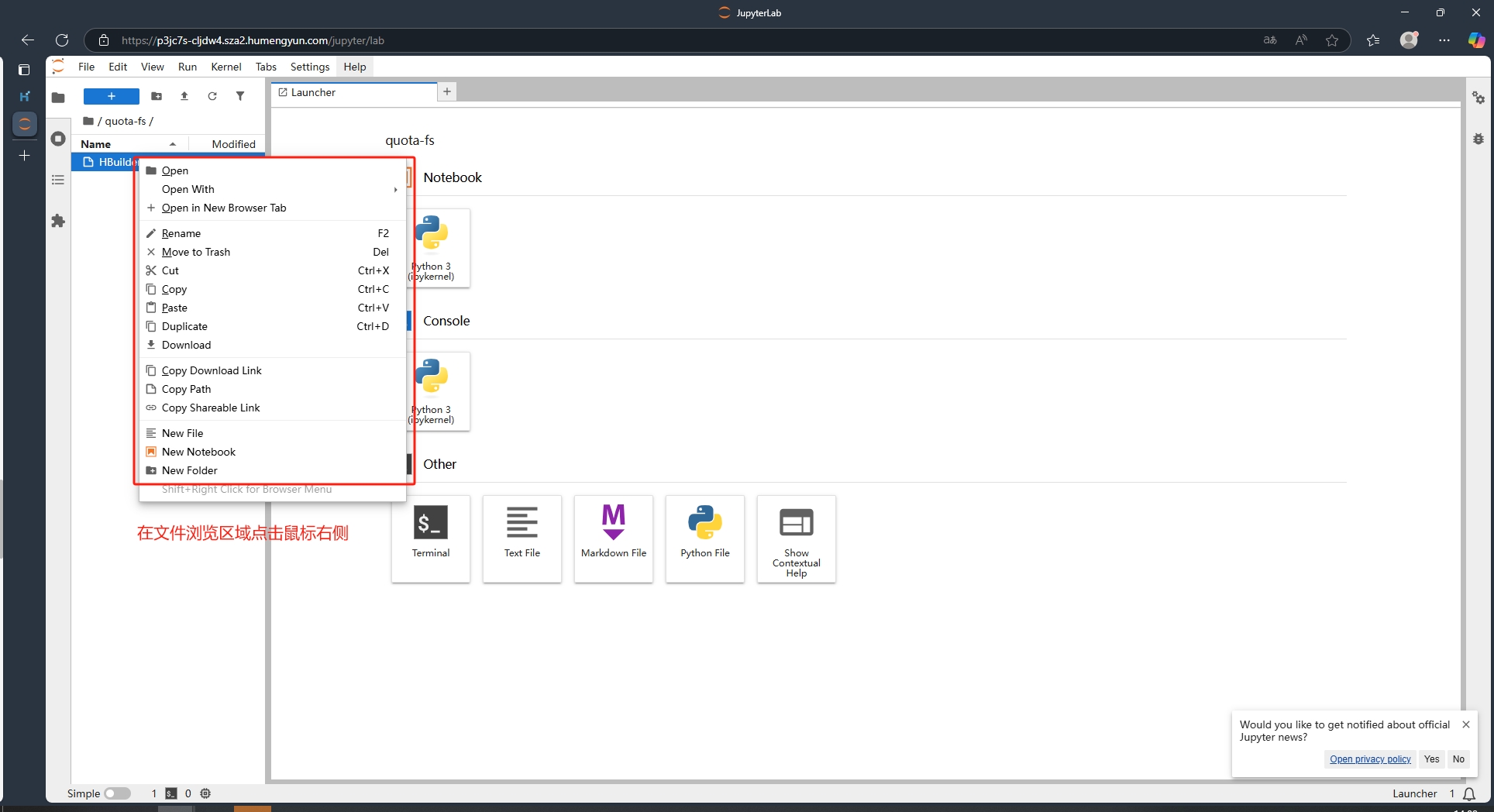1494x812 pixels.
Task: Open the File Browser sidebar tab
Action: (x=58, y=98)
